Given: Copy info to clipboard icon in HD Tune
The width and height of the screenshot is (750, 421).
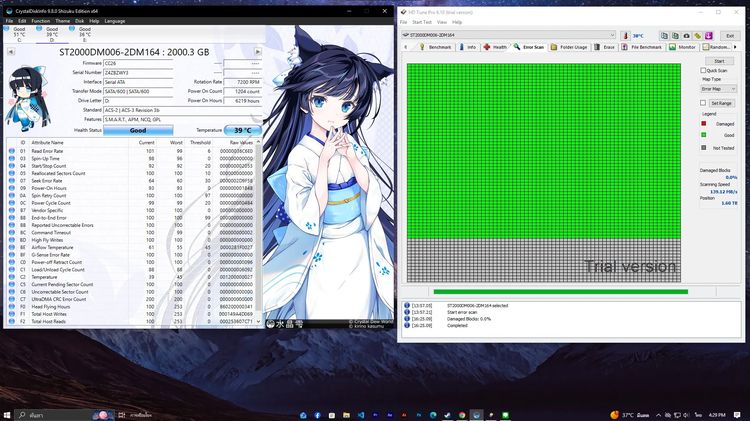Looking at the screenshot, I should click(664, 35).
